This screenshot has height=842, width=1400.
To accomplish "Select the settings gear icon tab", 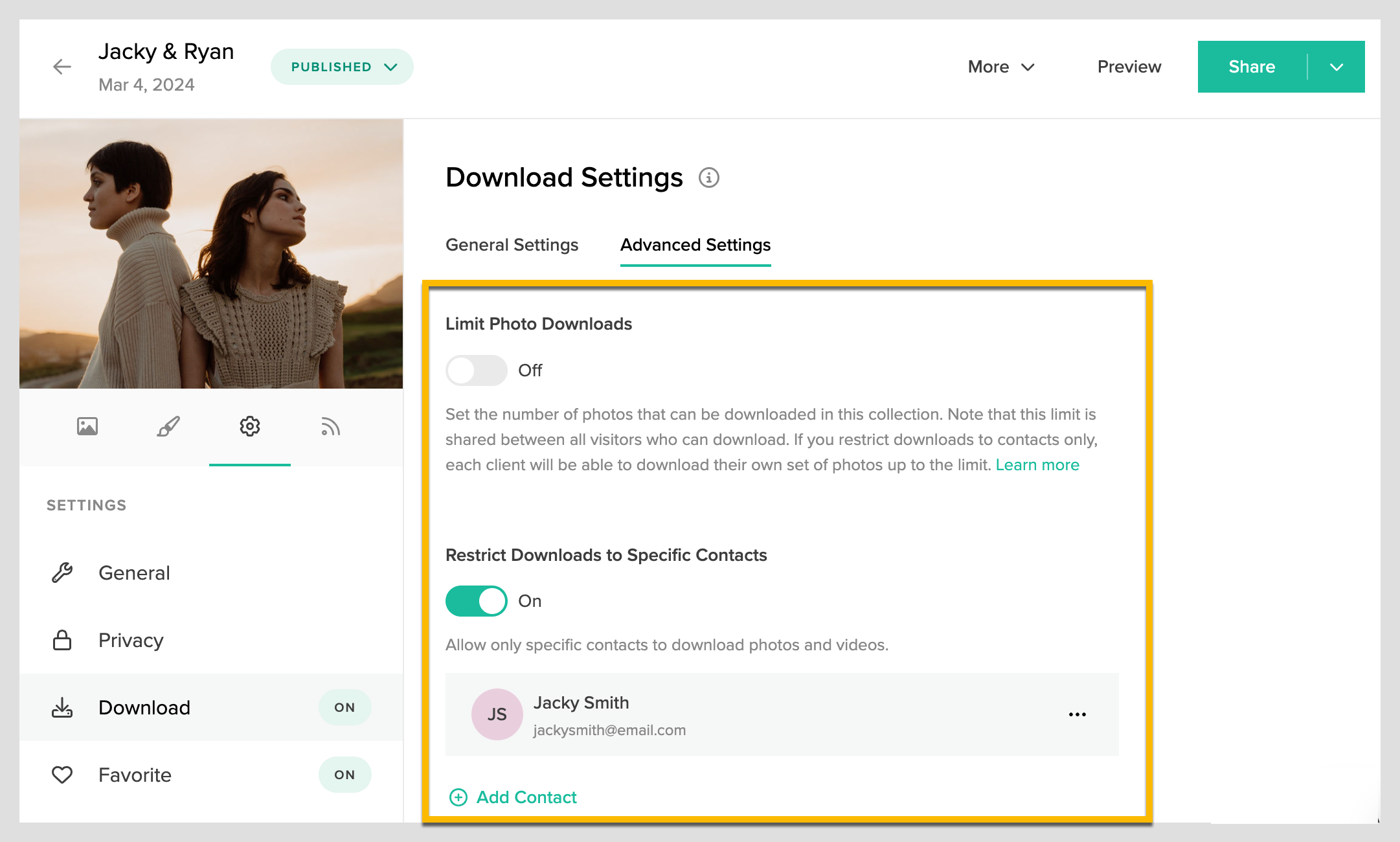I will (x=250, y=426).
